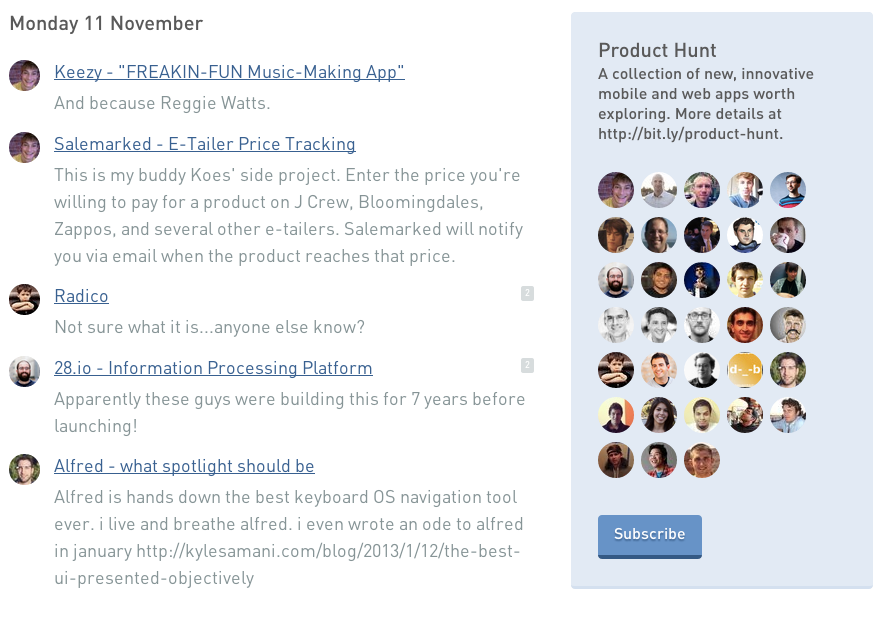Screen dimensions: 884x618
Task: Click the poster avatar beside the Alfred post
Action: 25,469
